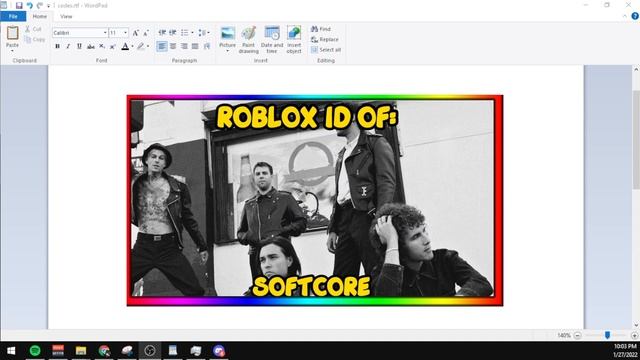Click the zoom in plus button
The image size is (640, 360).
[x=634, y=335]
